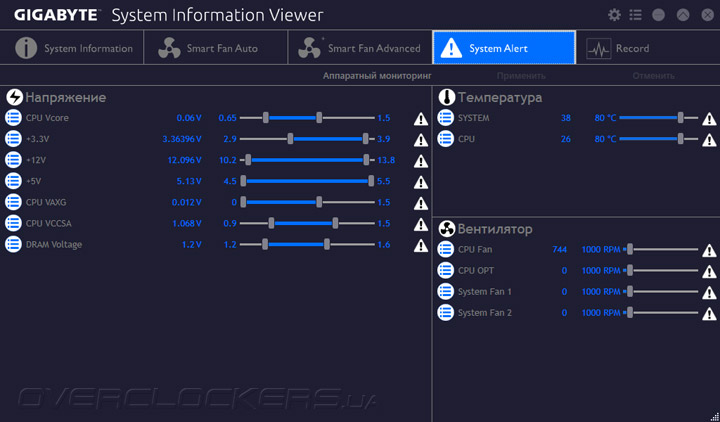Click the +3.3V list icon
Viewport: 720px width, 422px height.
coord(13,139)
